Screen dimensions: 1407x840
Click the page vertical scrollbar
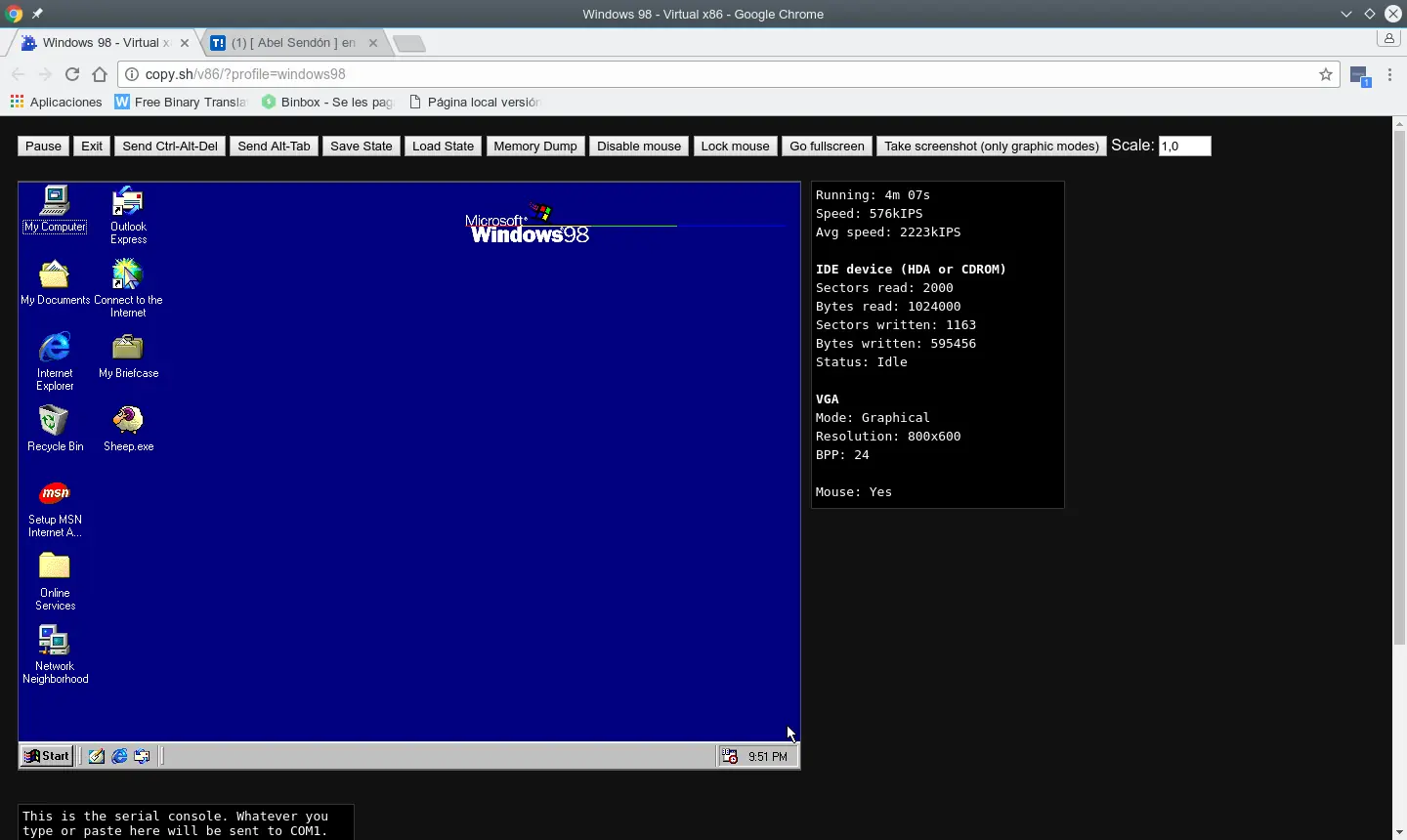tap(1399, 388)
